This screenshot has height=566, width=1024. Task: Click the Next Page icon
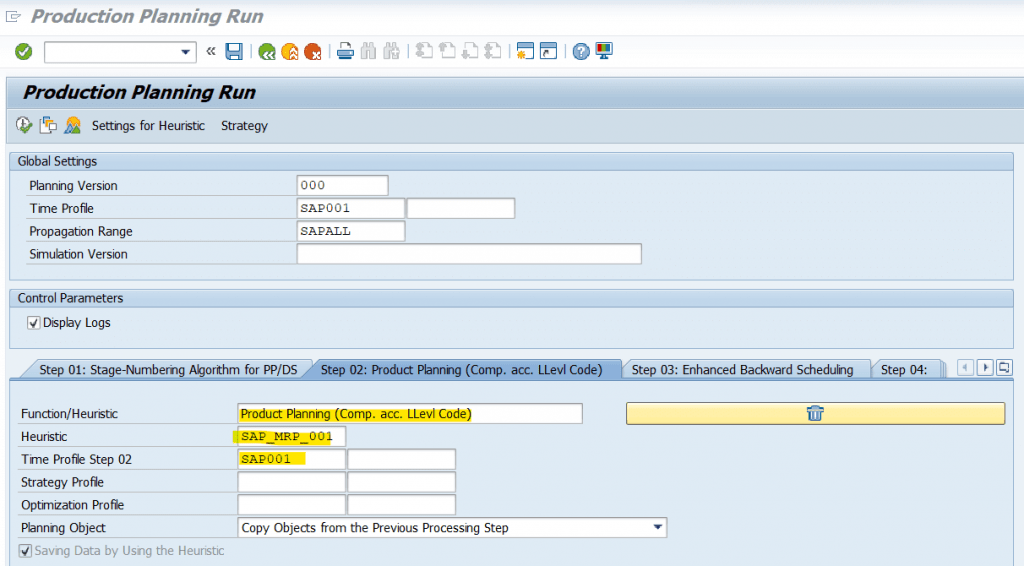[x=470, y=51]
